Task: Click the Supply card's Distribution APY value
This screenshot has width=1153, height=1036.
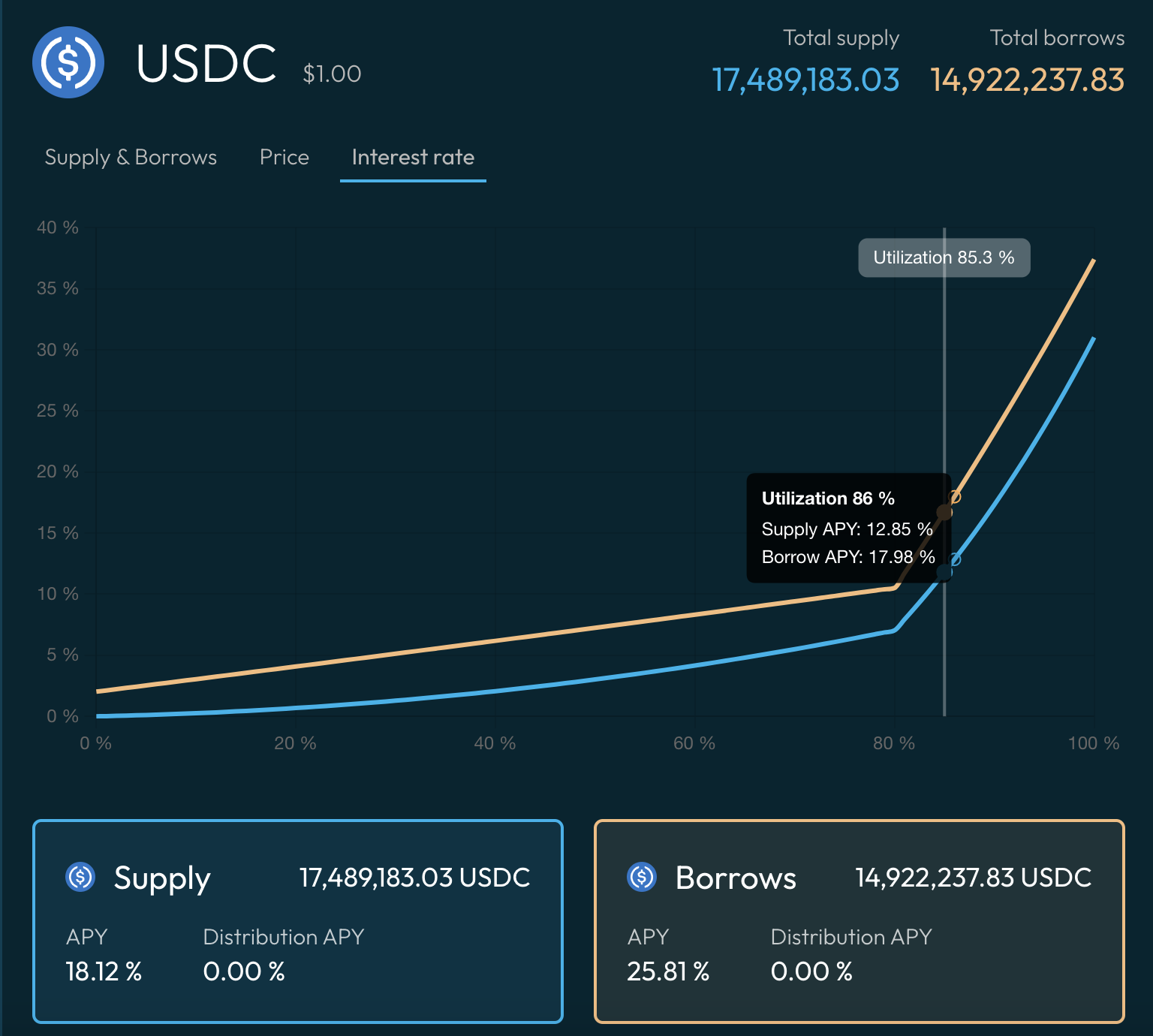Action: pyautogui.click(x=244, y=971)
